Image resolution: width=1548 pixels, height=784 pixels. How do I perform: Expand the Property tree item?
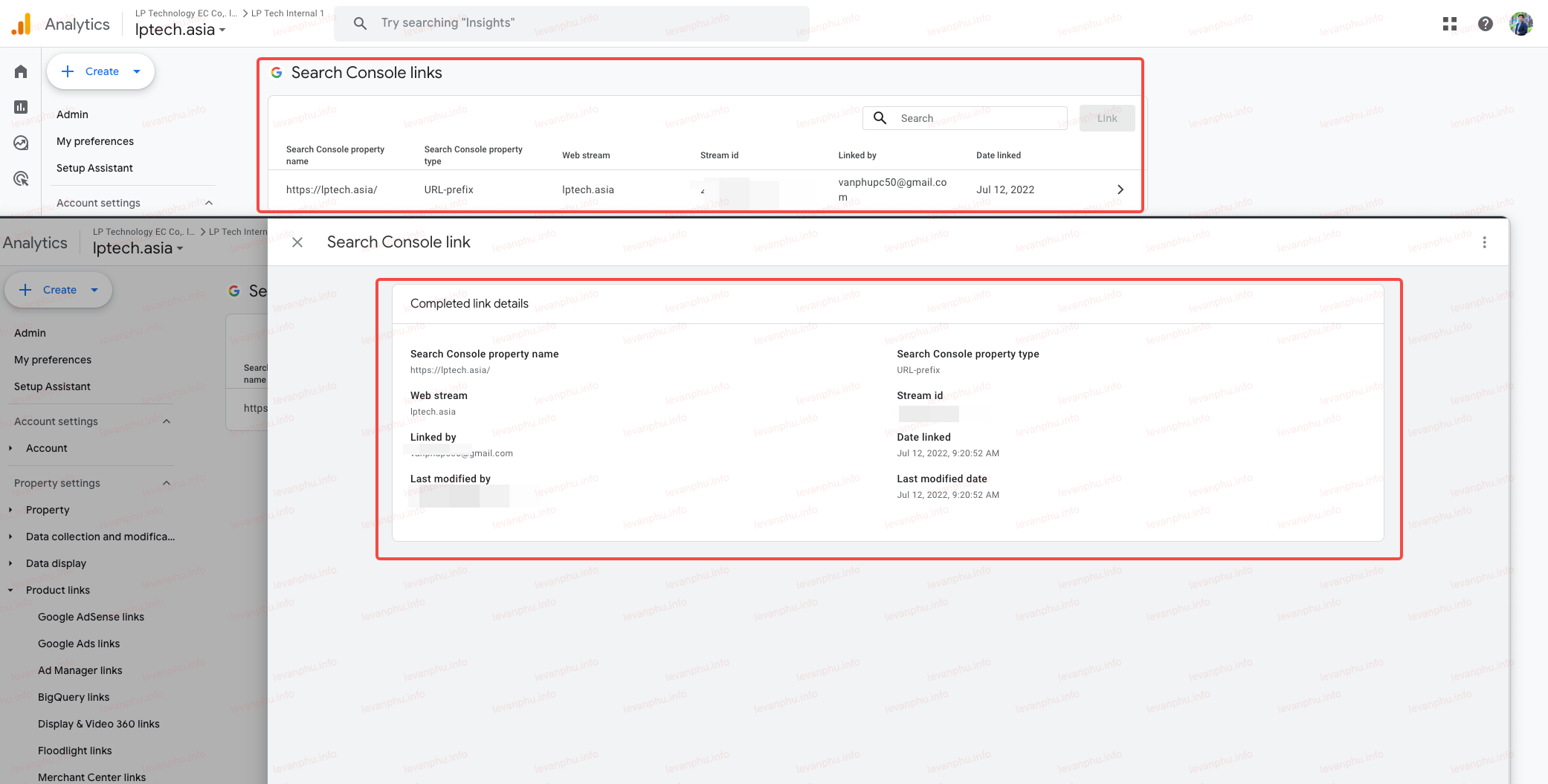tap(10, 510)
